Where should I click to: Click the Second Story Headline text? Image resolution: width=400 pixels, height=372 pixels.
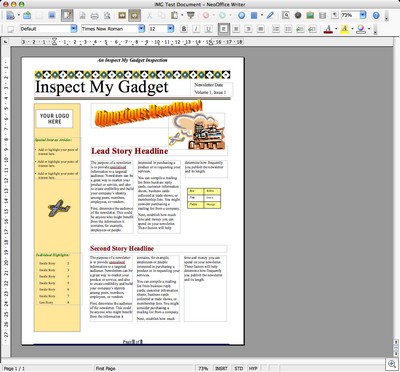pyautogui.click(x=122, y=248)
